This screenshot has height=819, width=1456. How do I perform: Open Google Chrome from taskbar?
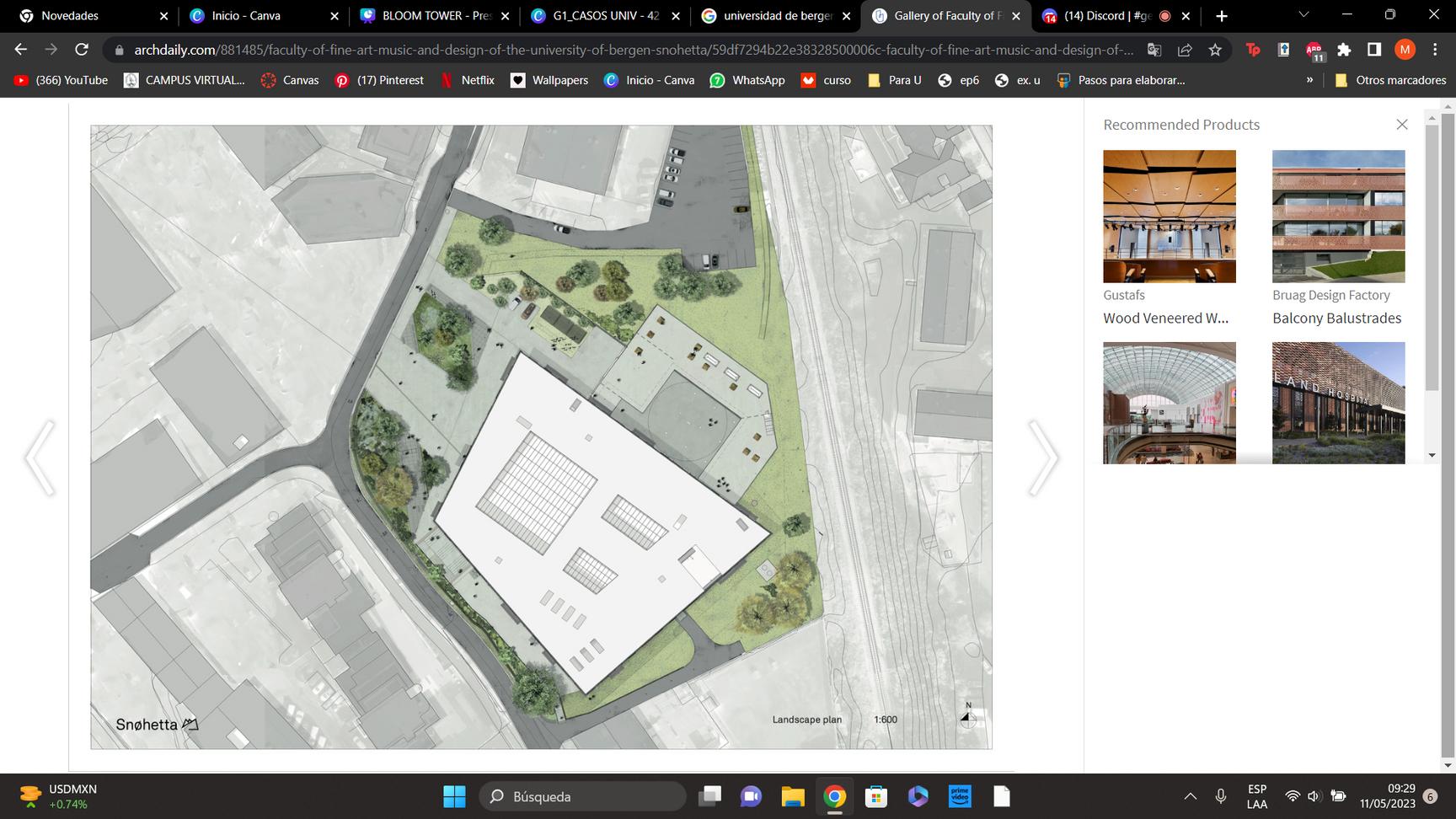(x=834, y=796)
